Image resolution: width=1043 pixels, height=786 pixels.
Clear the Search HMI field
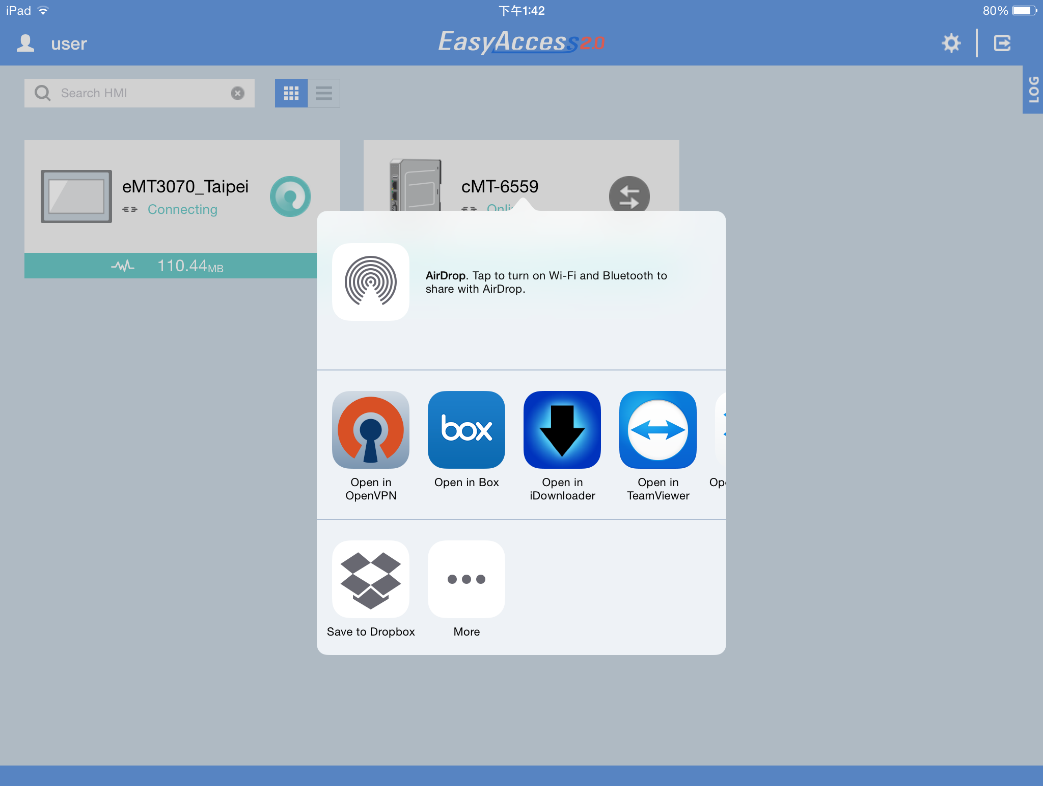(x=237, y=93)
